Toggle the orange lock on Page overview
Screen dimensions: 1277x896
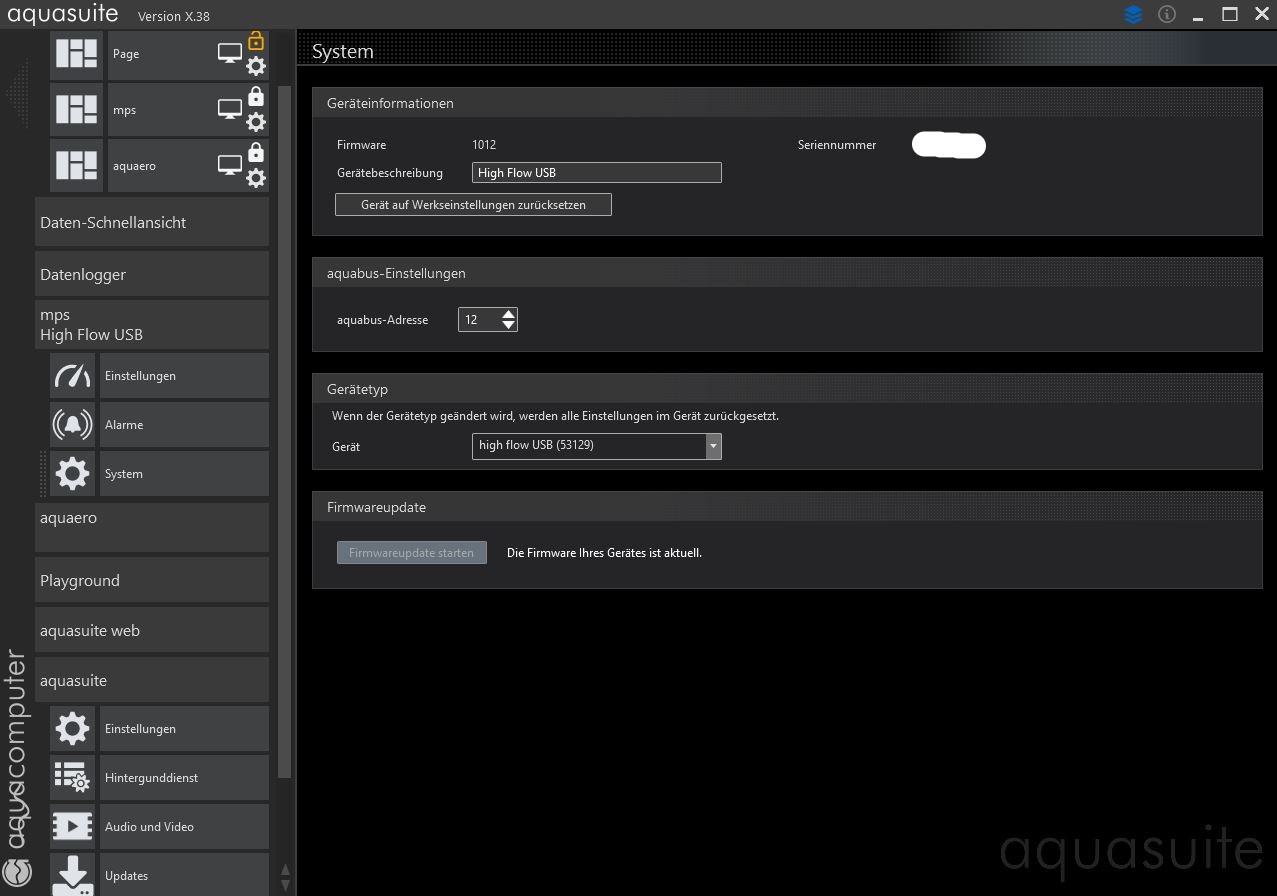[256, 41]
